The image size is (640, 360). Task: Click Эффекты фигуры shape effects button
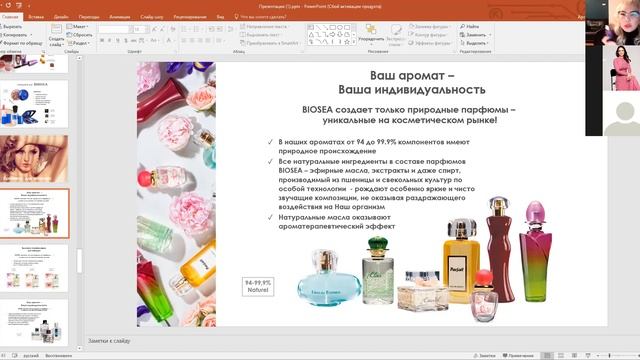point(431,43)
